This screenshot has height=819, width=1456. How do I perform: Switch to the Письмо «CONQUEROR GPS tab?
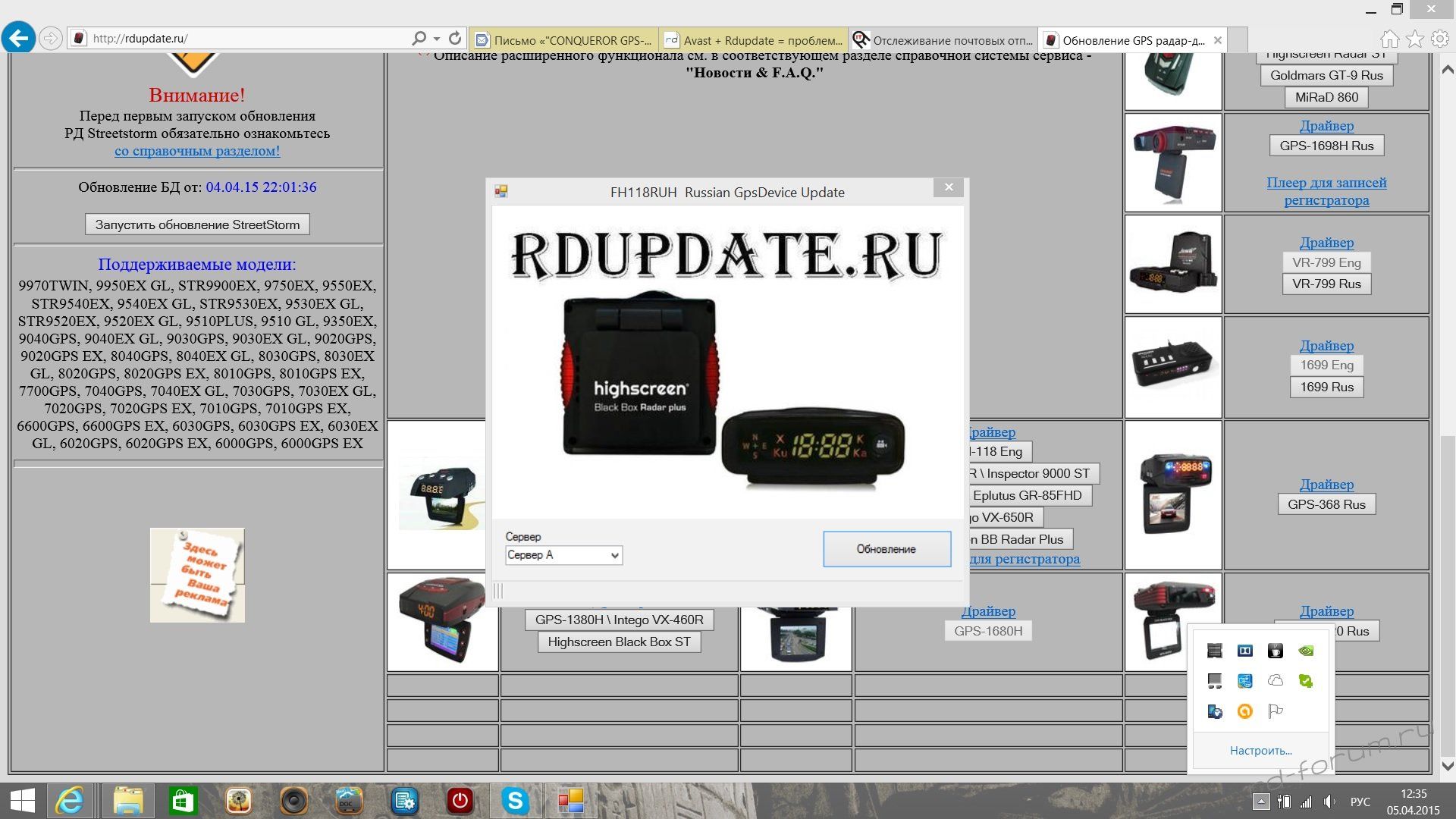[563, 40]
